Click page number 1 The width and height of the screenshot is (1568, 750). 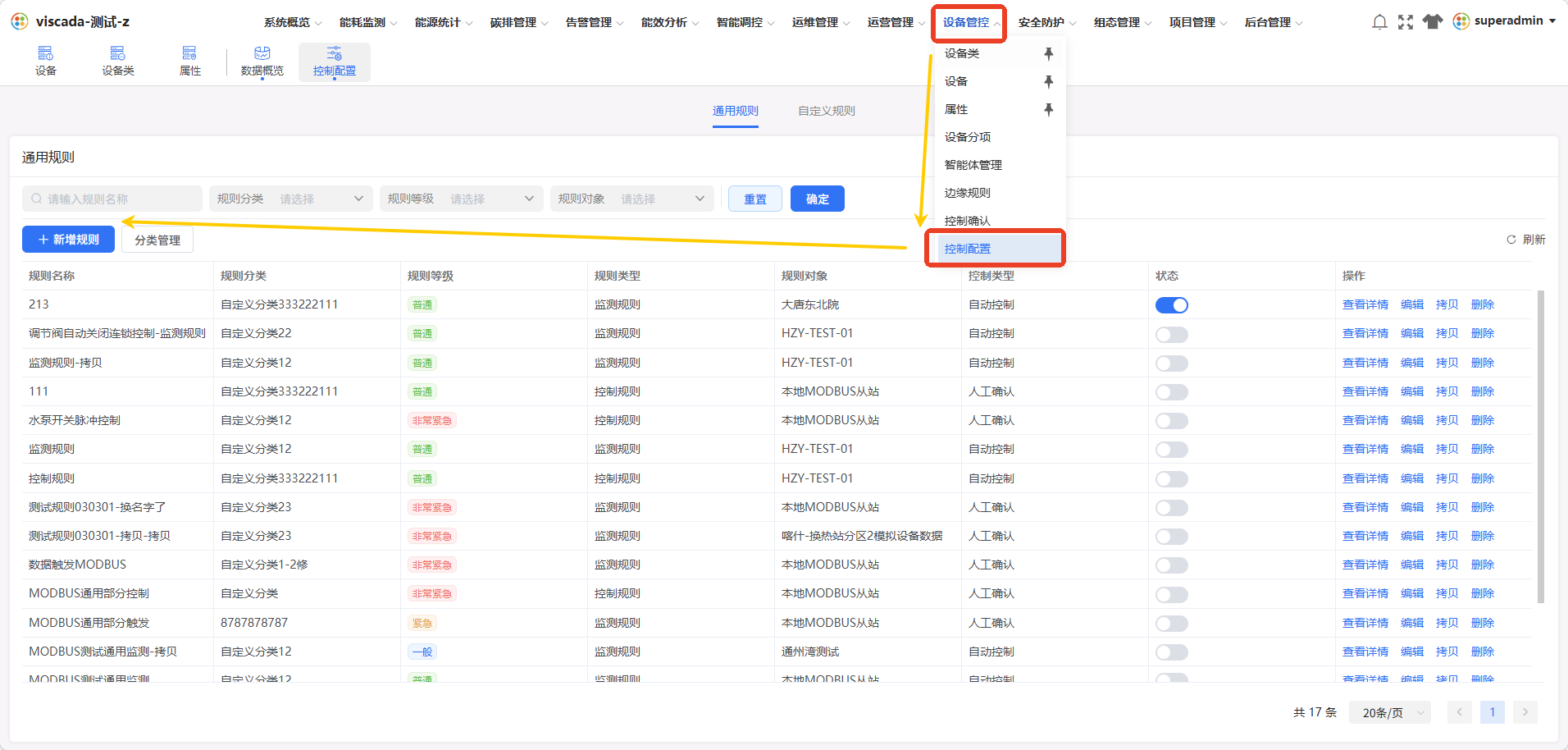(1493, 712)
